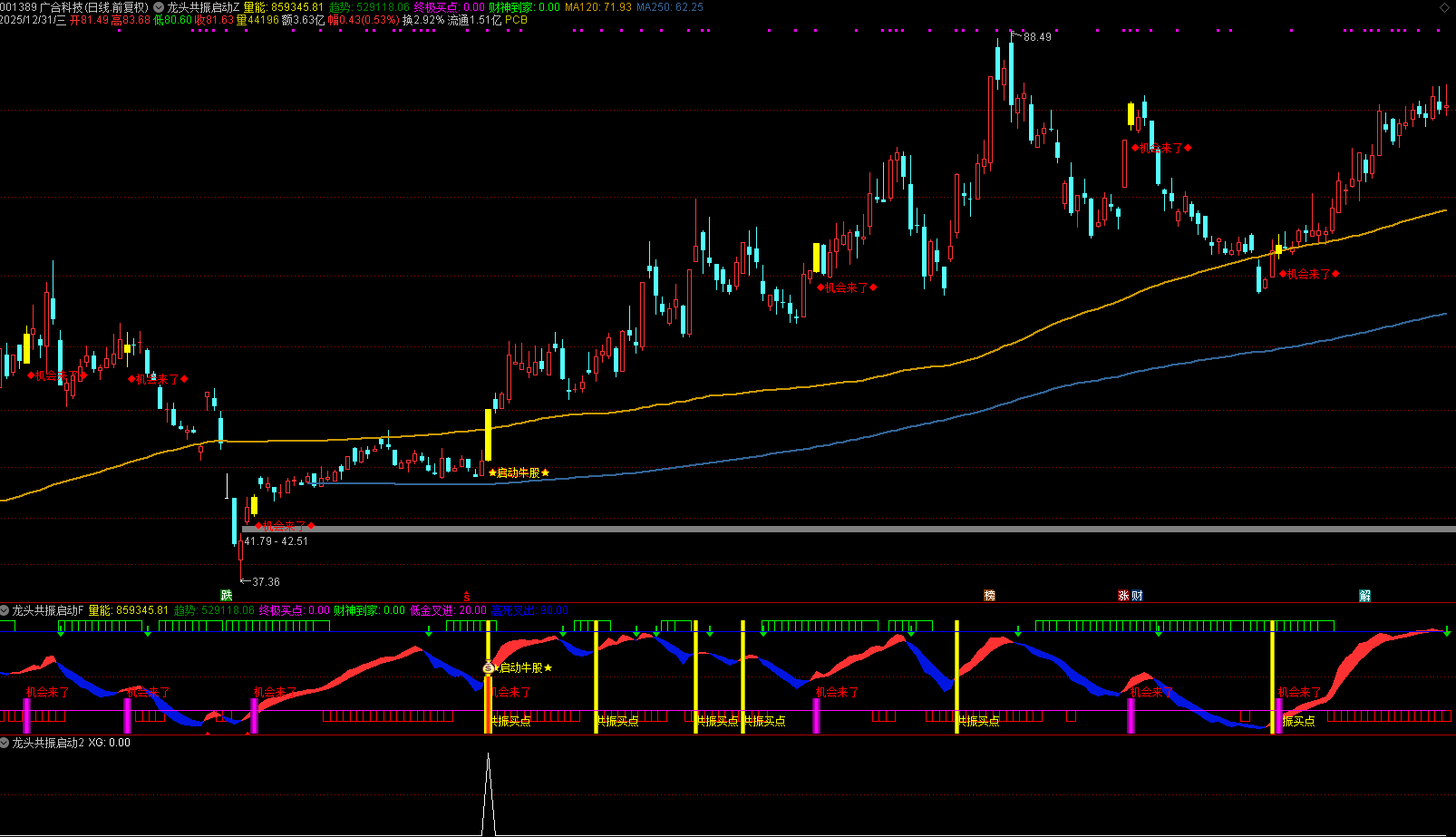The width and height of the screenshot is (1456, 837).
Task: Click the white XG signal spike
Action: [x=489, y=793]
